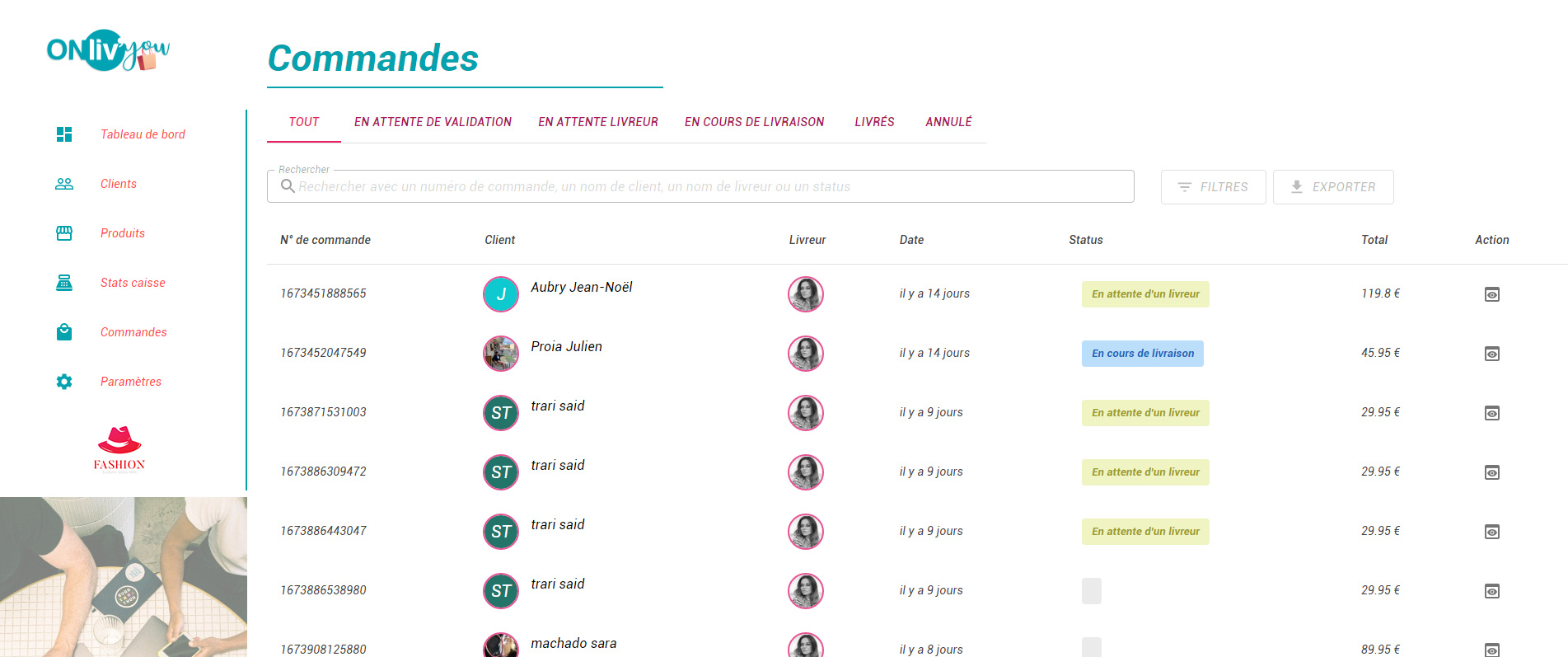View order 1673886443047 details eye icon

pyautogui.click(x=1492, y=532)
